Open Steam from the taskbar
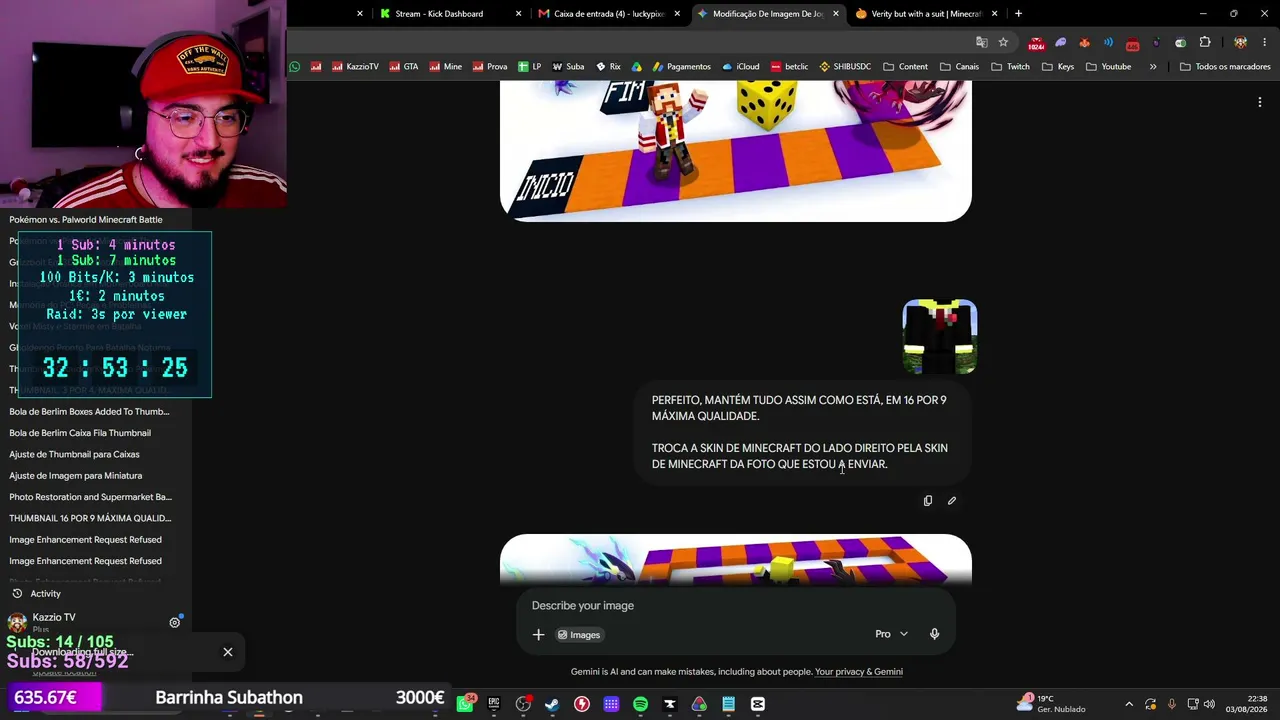 [x=552, y=704]
